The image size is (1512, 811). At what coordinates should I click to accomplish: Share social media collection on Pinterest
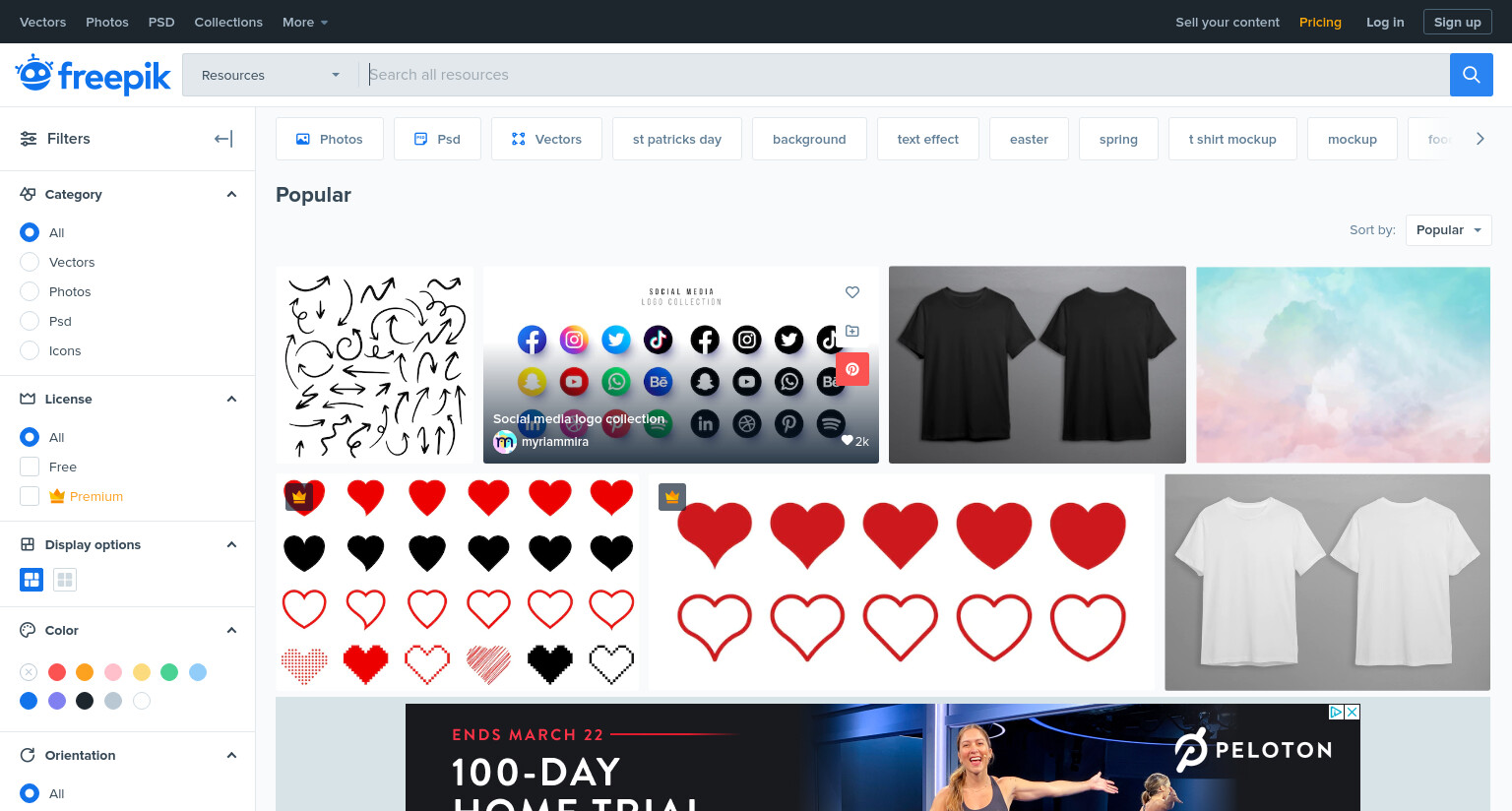coord(852,369)
